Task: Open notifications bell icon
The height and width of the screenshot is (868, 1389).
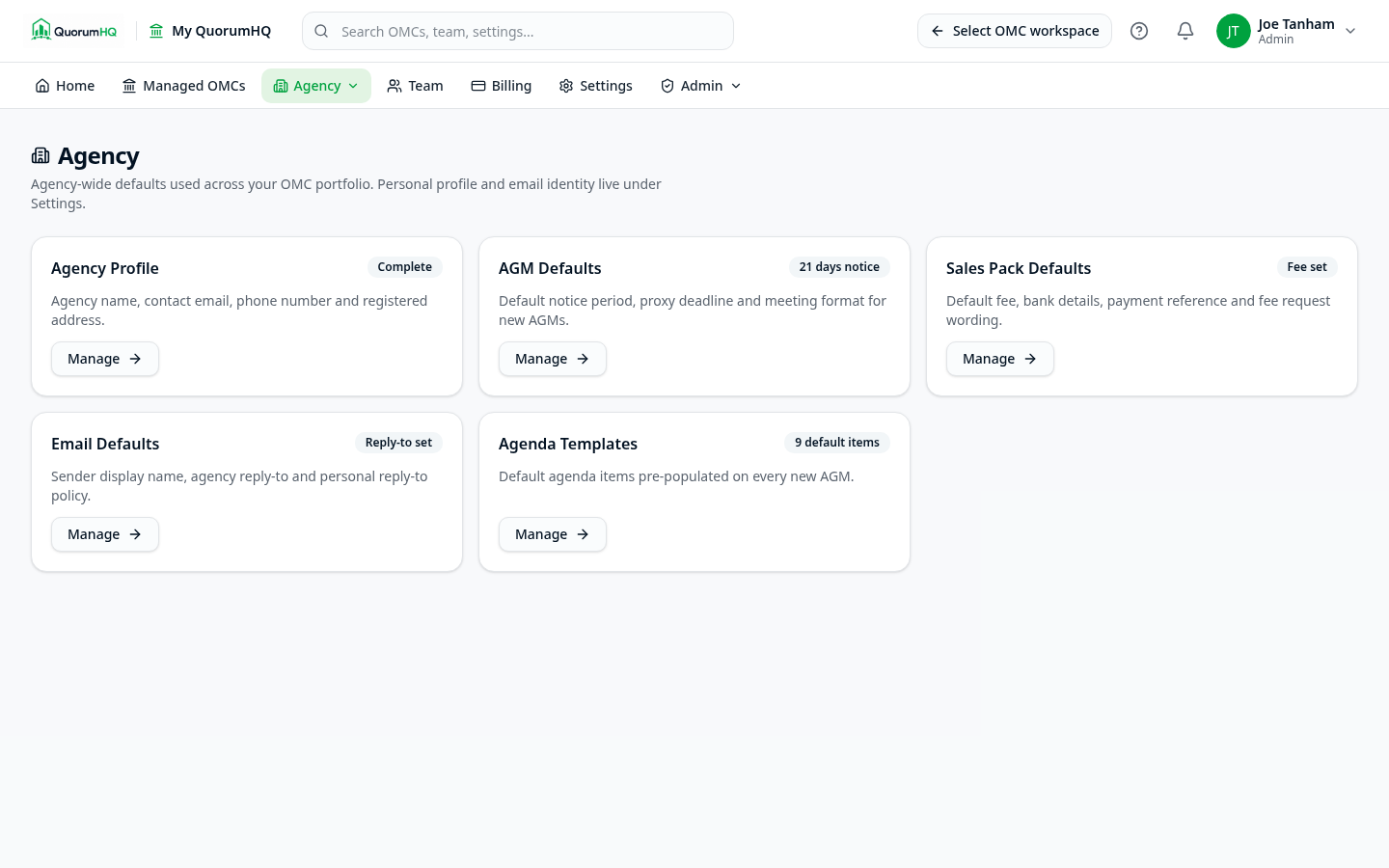Action: (x=1185, y=31)
